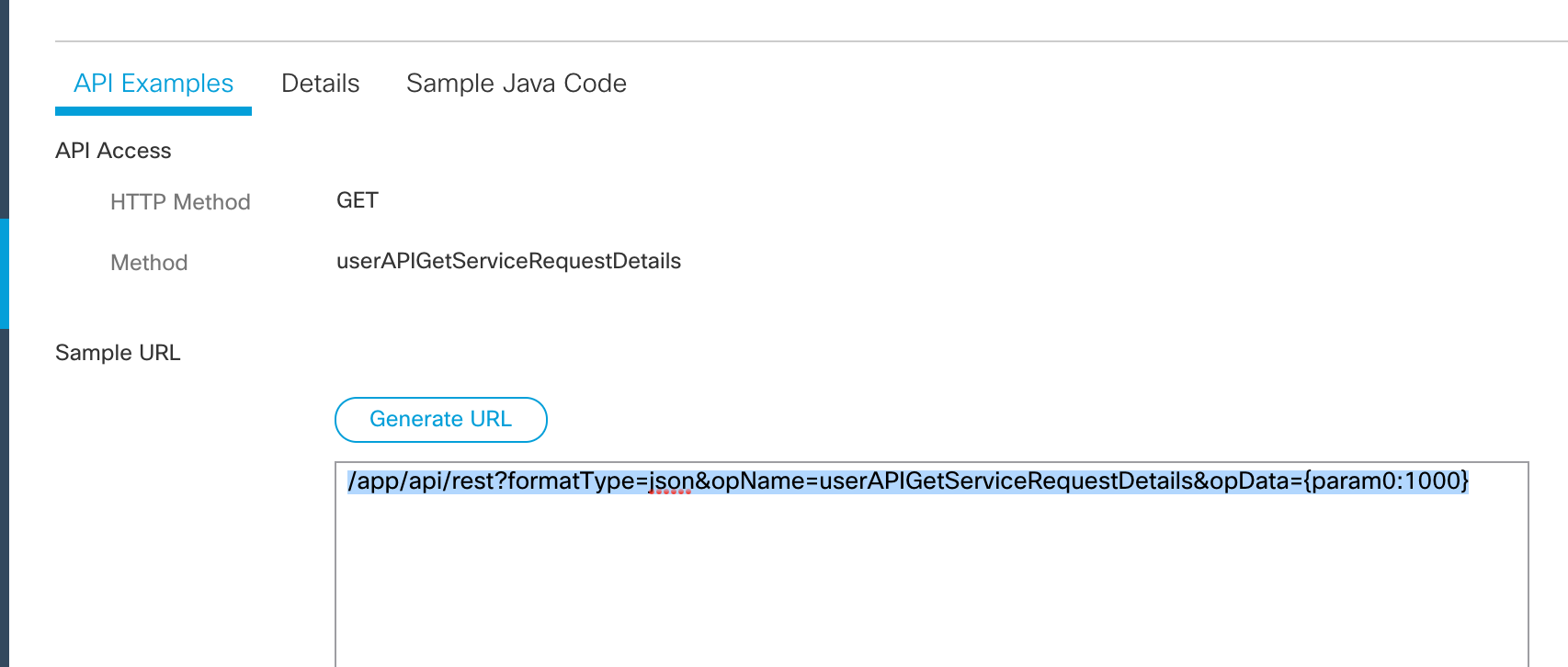The height and width of the screenshot is (667, 1568).
Task: Click the Sample URL heading
Action: click(x=118, y=353)
